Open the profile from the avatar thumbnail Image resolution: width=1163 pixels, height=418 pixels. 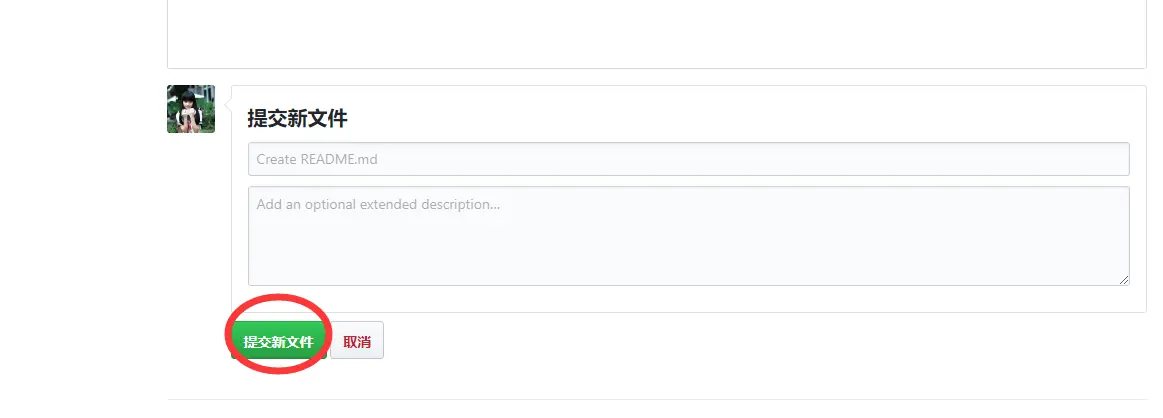click(x=191, y=109)
